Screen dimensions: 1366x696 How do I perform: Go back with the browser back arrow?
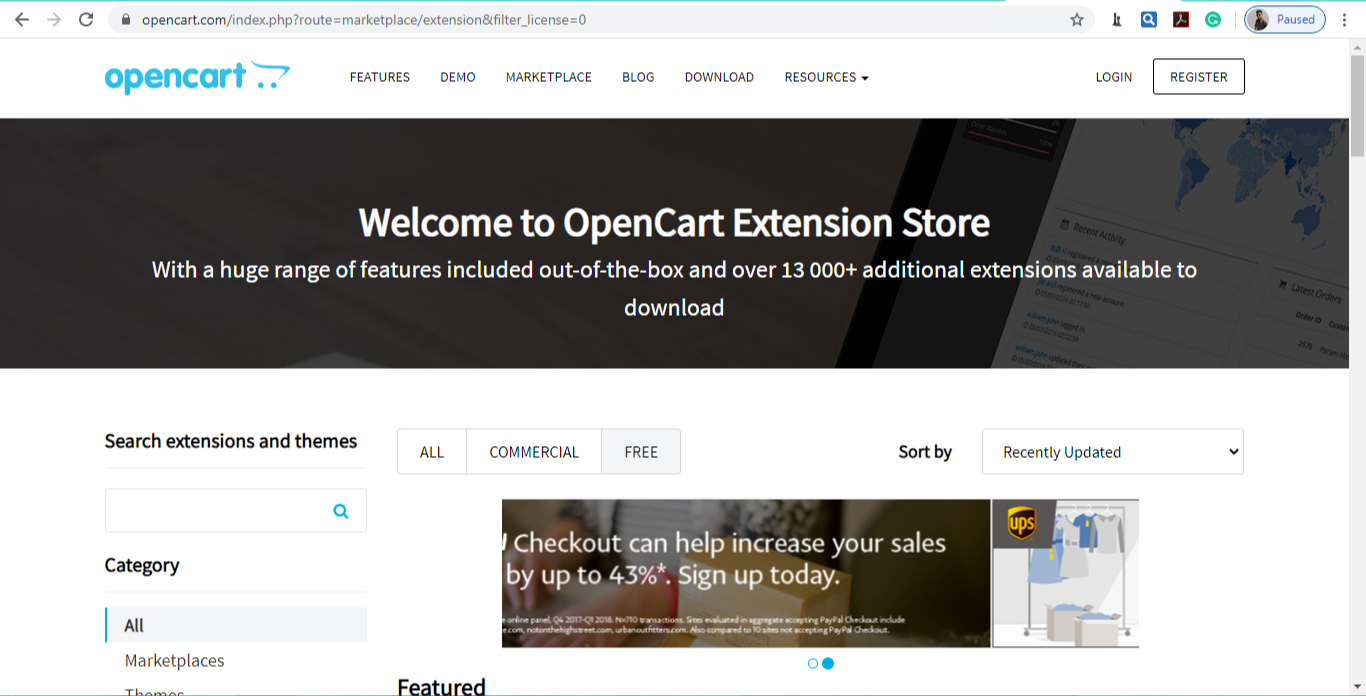click(x=22, y=19)
